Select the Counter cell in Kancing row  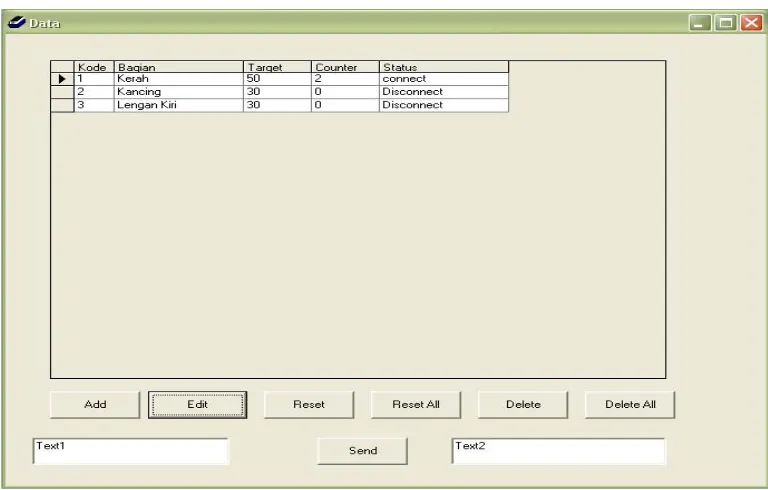click(x=345, y=92)
